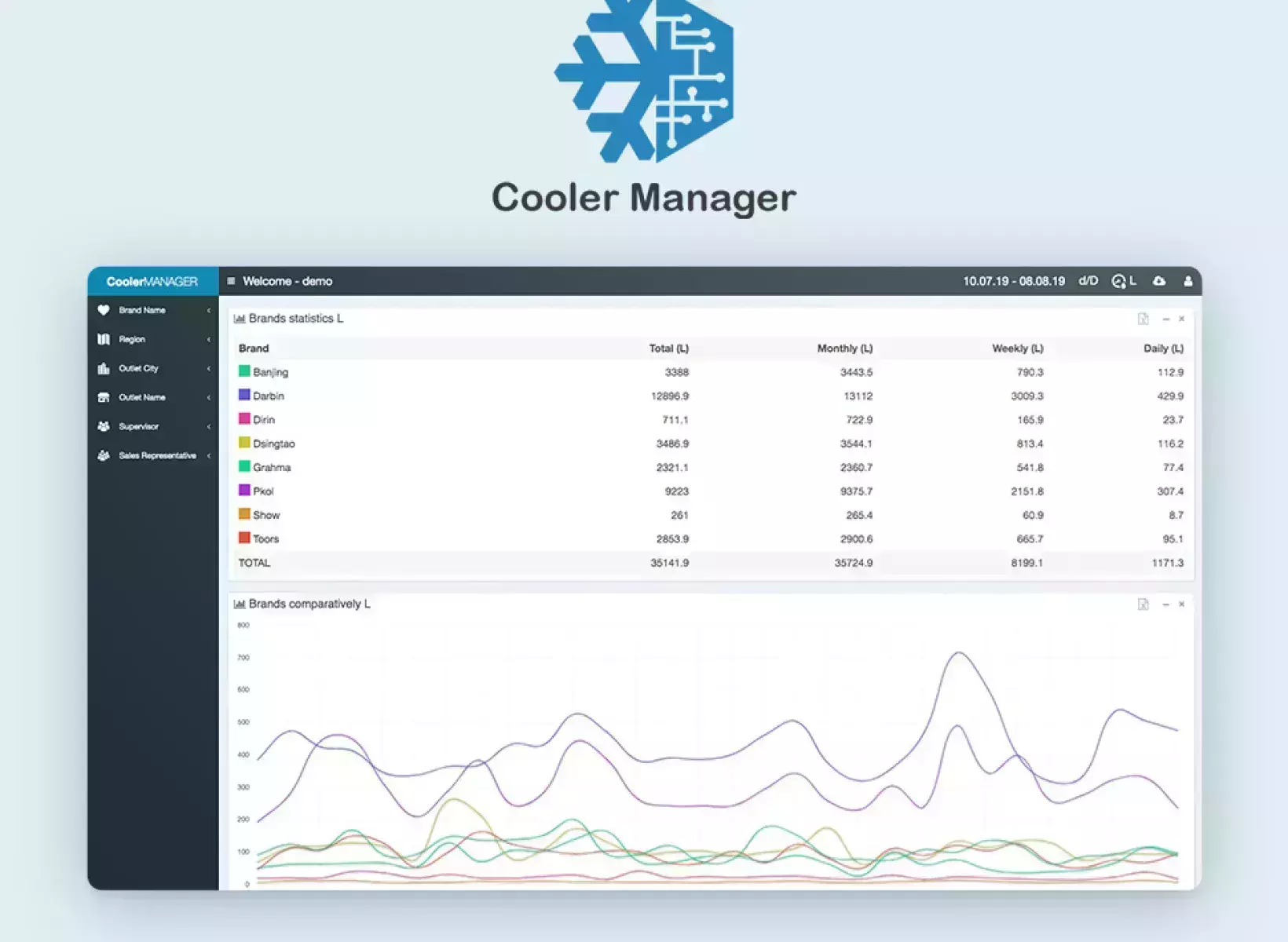Export Brands comparatively chart to file
The height and width of the screenshot is (942, 1288).
click(x=1143, y=604)
